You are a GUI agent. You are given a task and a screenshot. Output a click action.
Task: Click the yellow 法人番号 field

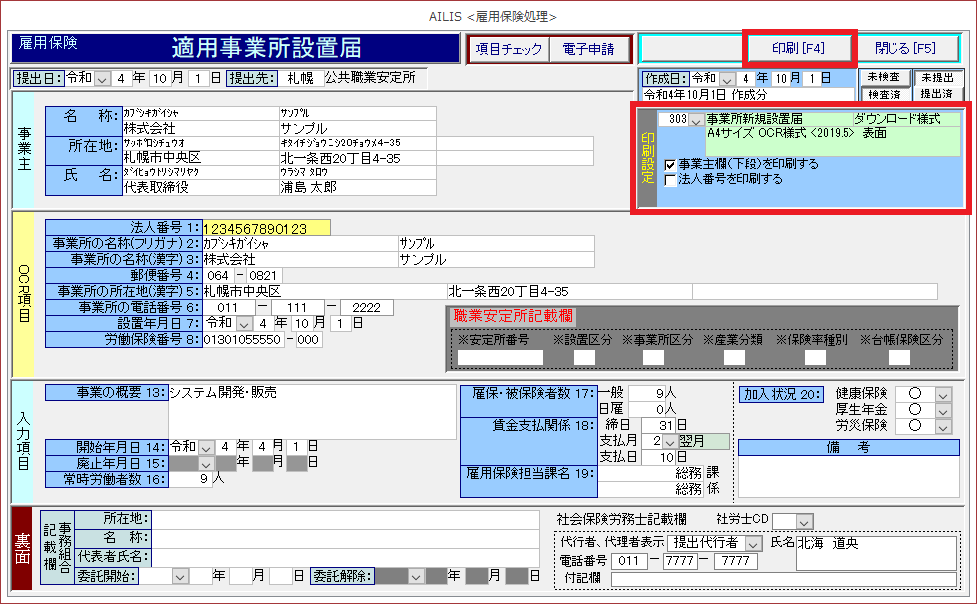[x=266, y=229]
